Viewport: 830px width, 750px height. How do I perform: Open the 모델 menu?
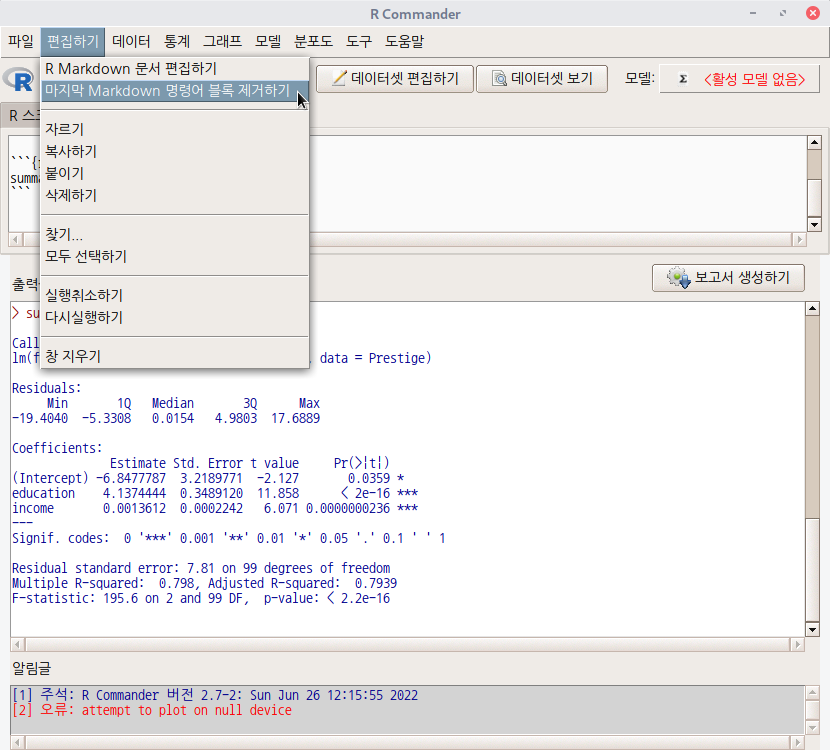click(x=268, y=41)
